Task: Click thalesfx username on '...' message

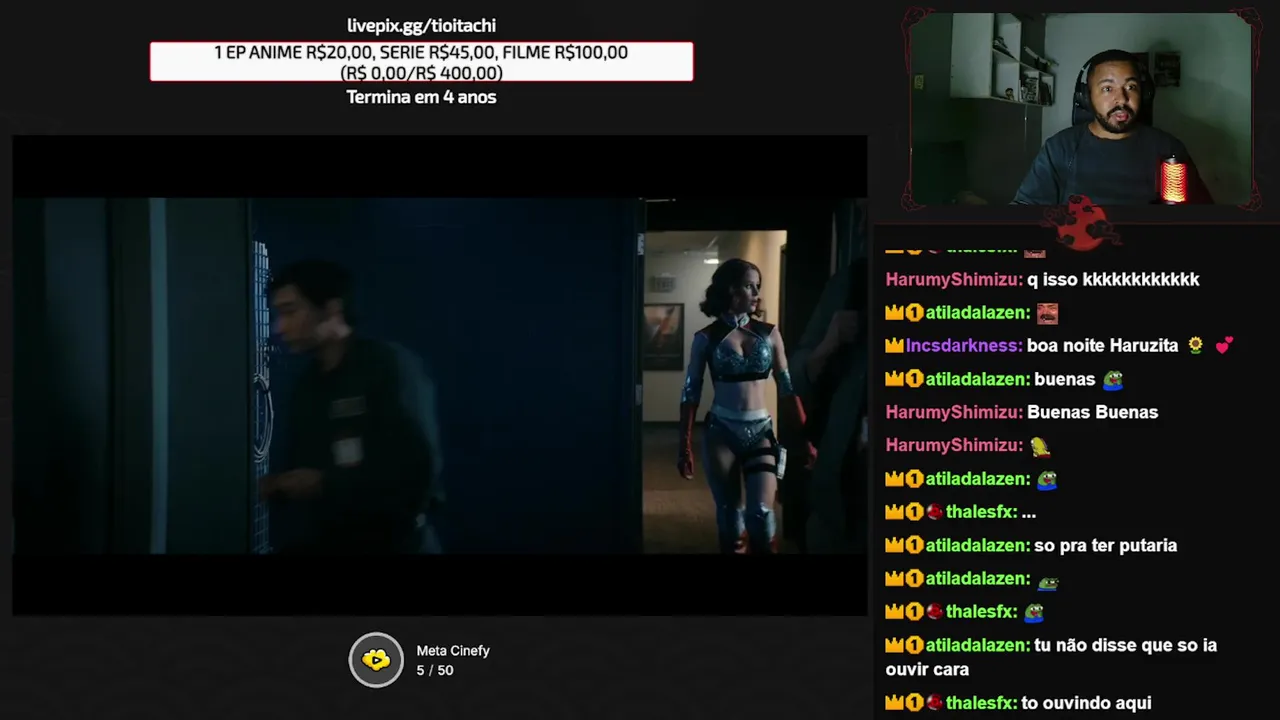Action: tap(981, 511)
